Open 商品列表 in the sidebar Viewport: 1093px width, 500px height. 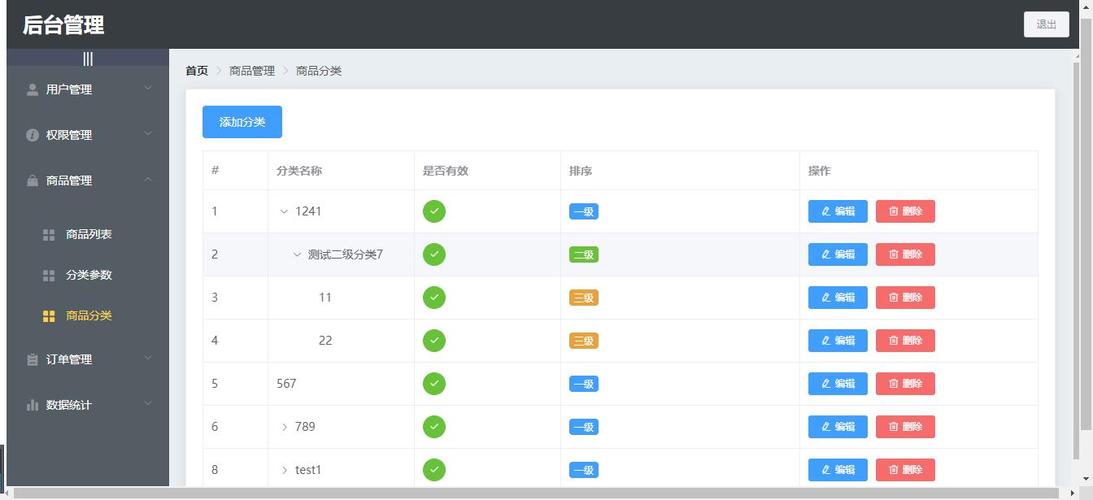point(88,234)
